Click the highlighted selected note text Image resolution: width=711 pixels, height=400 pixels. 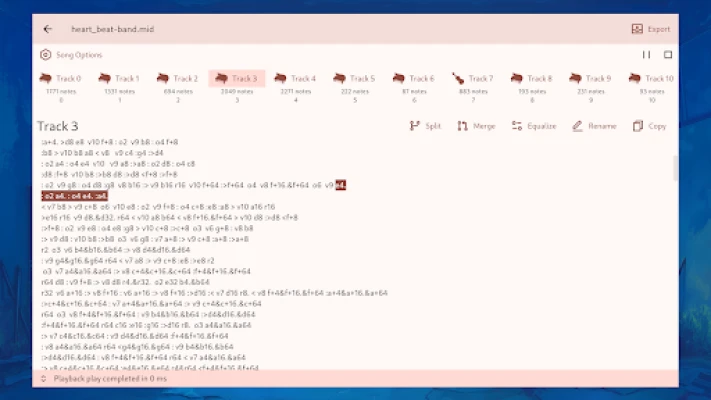[75, 196]
